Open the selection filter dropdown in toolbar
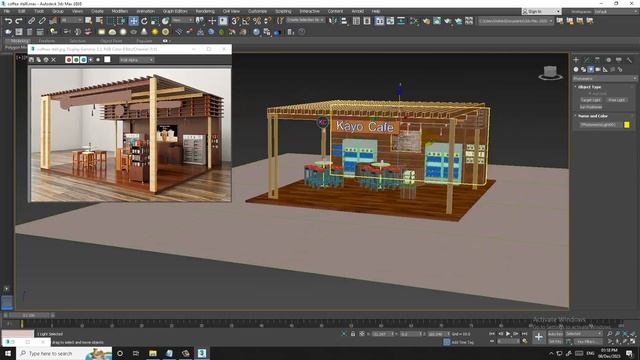 [x=71, y=20]
